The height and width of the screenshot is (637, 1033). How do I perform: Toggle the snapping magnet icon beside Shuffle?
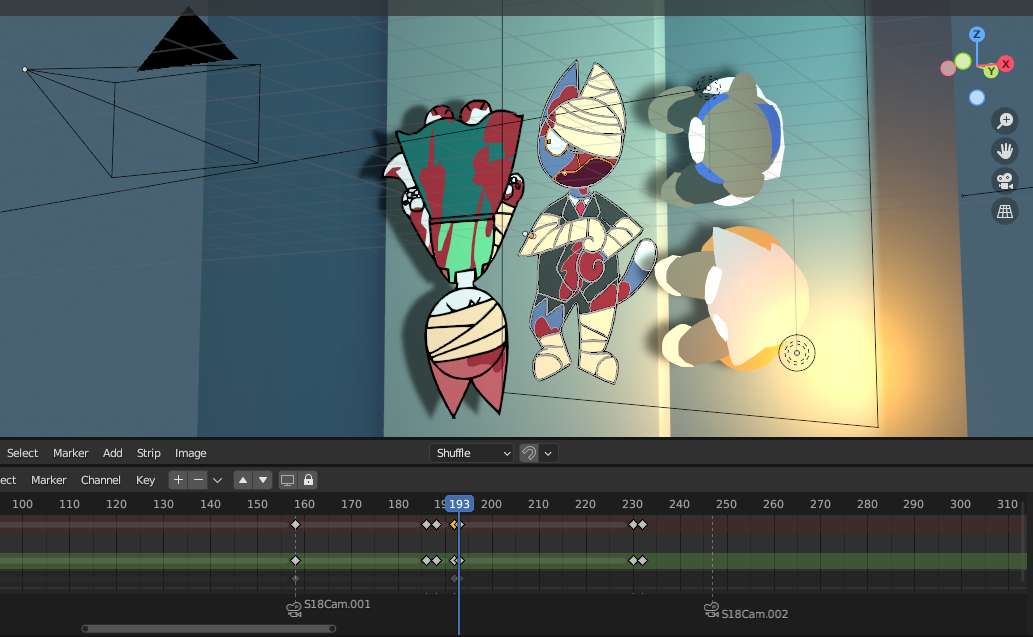pos(528,453)
